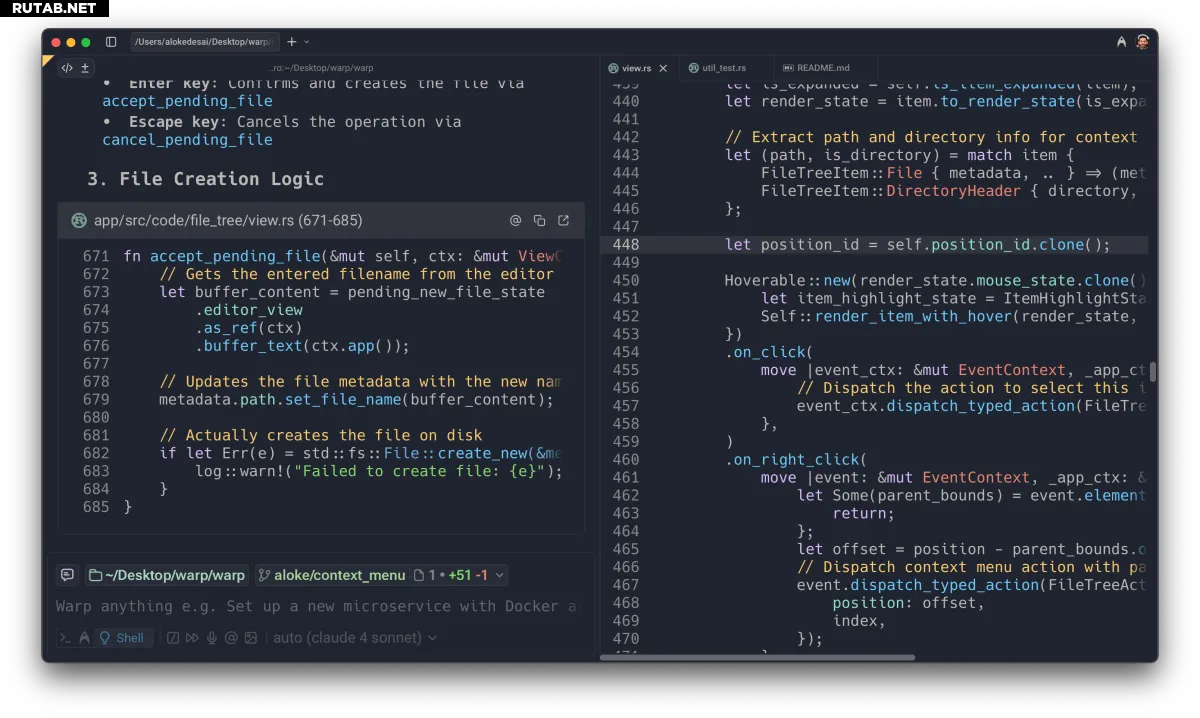Click the view.rs Rust file icon in tab
The height and width of the screenshot is (718, 1200).
(613, 68)
